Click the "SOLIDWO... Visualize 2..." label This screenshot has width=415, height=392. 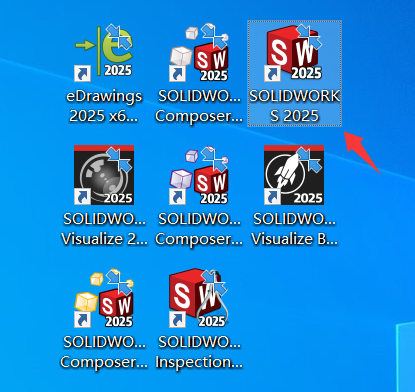(104, 229)
